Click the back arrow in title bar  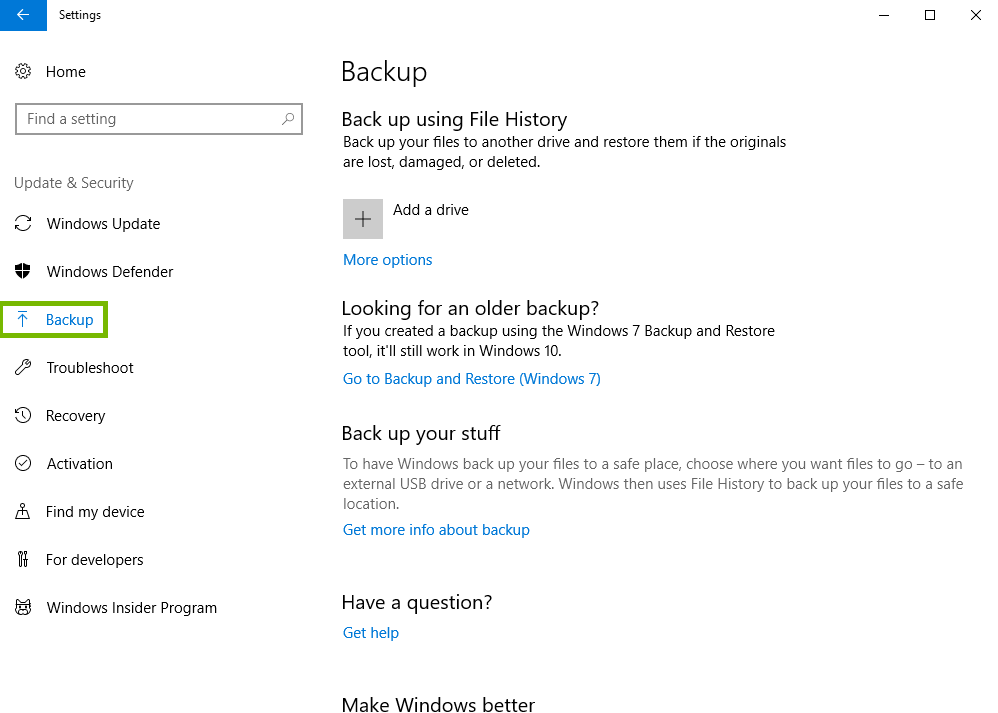21,15
